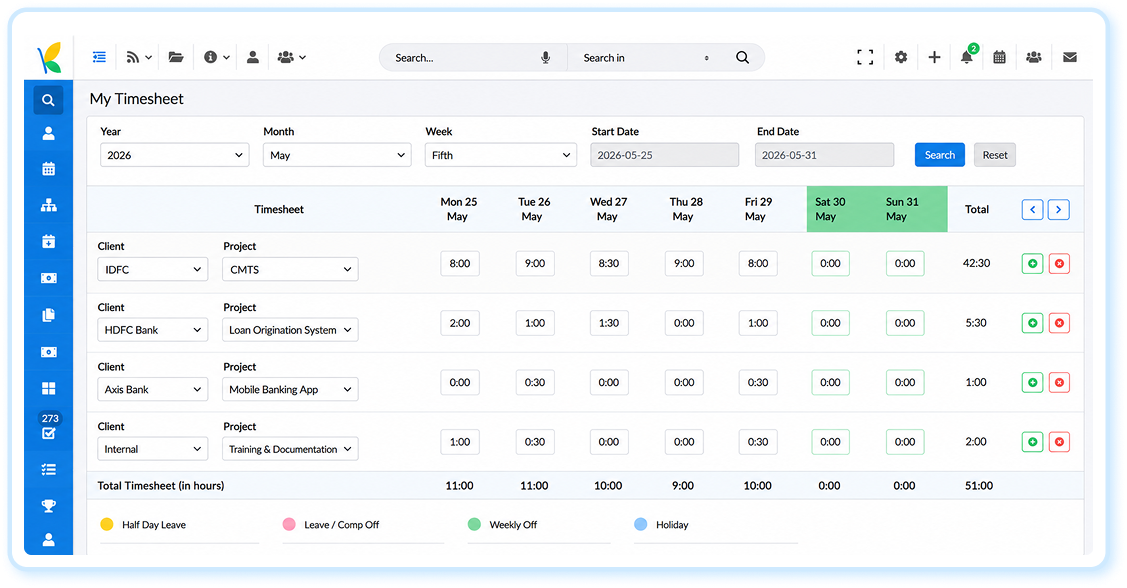Click the yellow Half Day Leave swatch
The image size is (1127, 588).
coord(106,524)
